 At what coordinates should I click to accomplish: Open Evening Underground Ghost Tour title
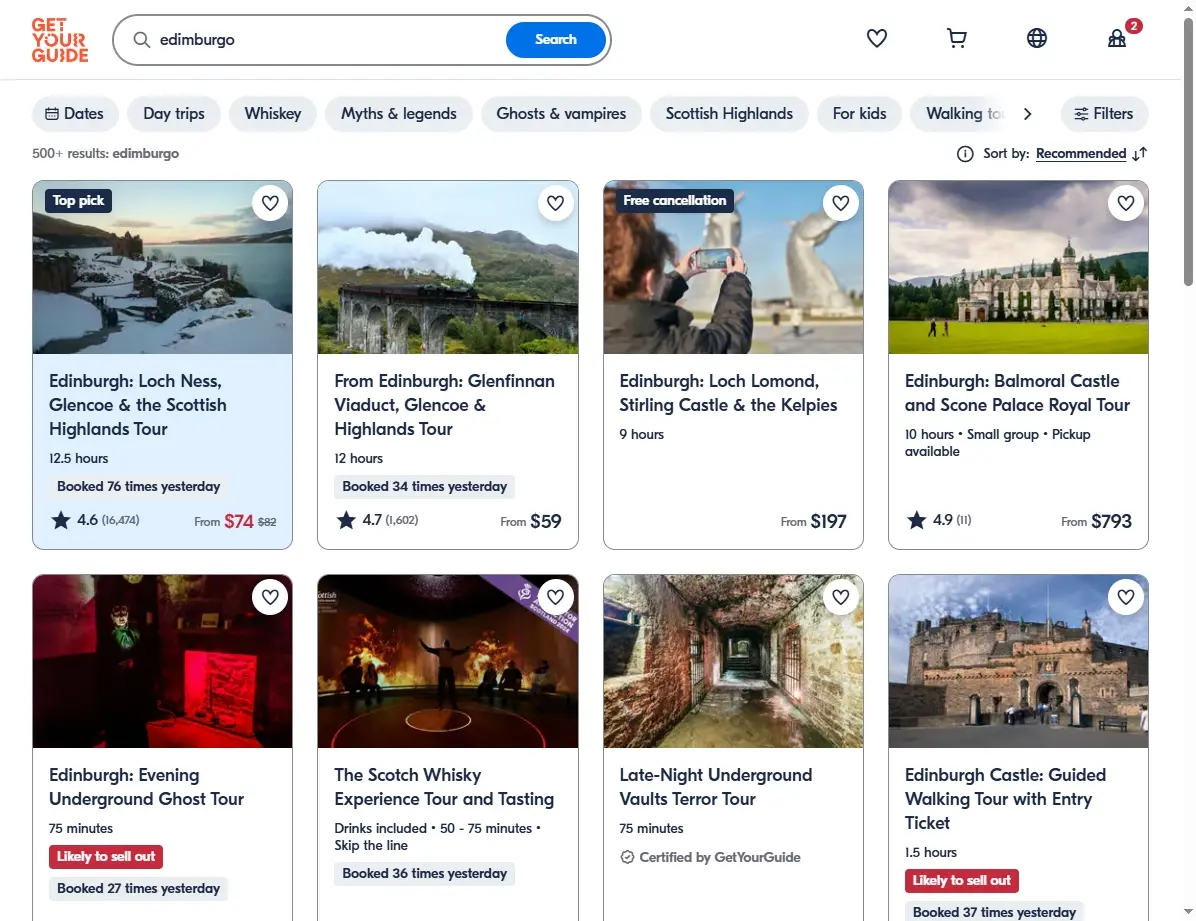tap(146, 787)
